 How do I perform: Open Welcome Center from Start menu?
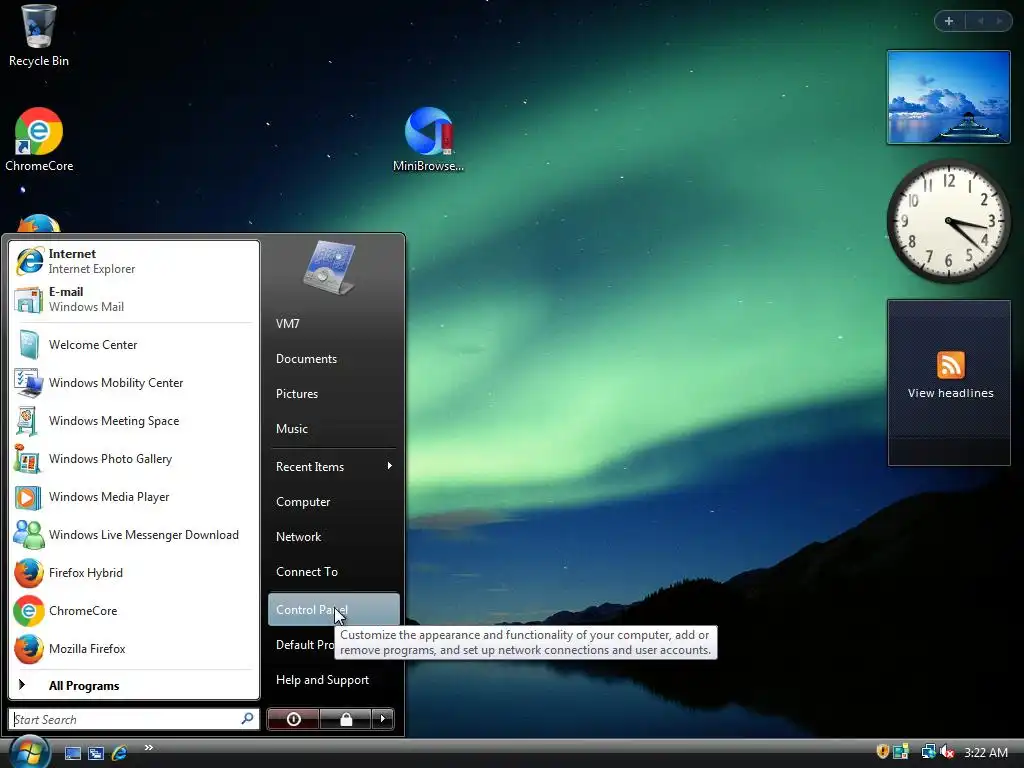(133, 345)
